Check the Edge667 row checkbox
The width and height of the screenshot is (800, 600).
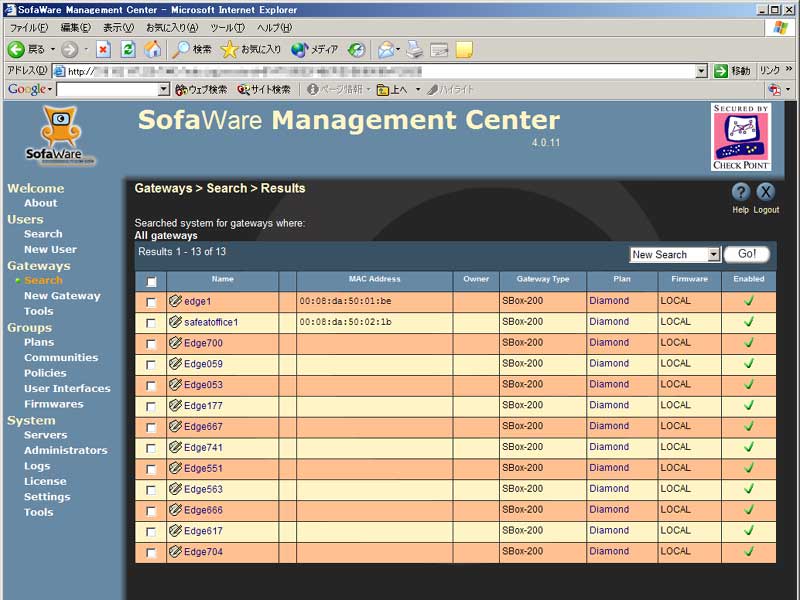[151, 428]
